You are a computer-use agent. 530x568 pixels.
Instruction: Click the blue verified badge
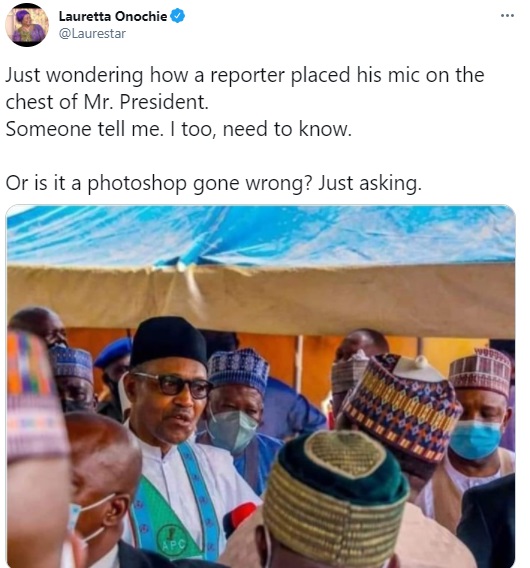click(178, 16)
